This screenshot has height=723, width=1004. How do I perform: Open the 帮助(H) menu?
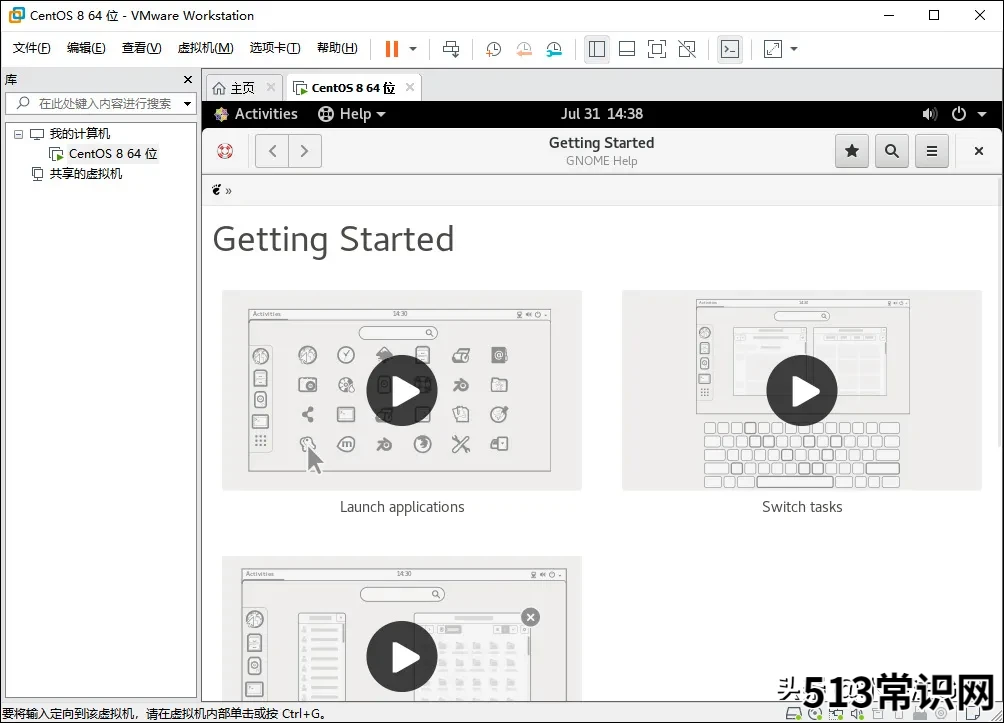tap(337, 48)
